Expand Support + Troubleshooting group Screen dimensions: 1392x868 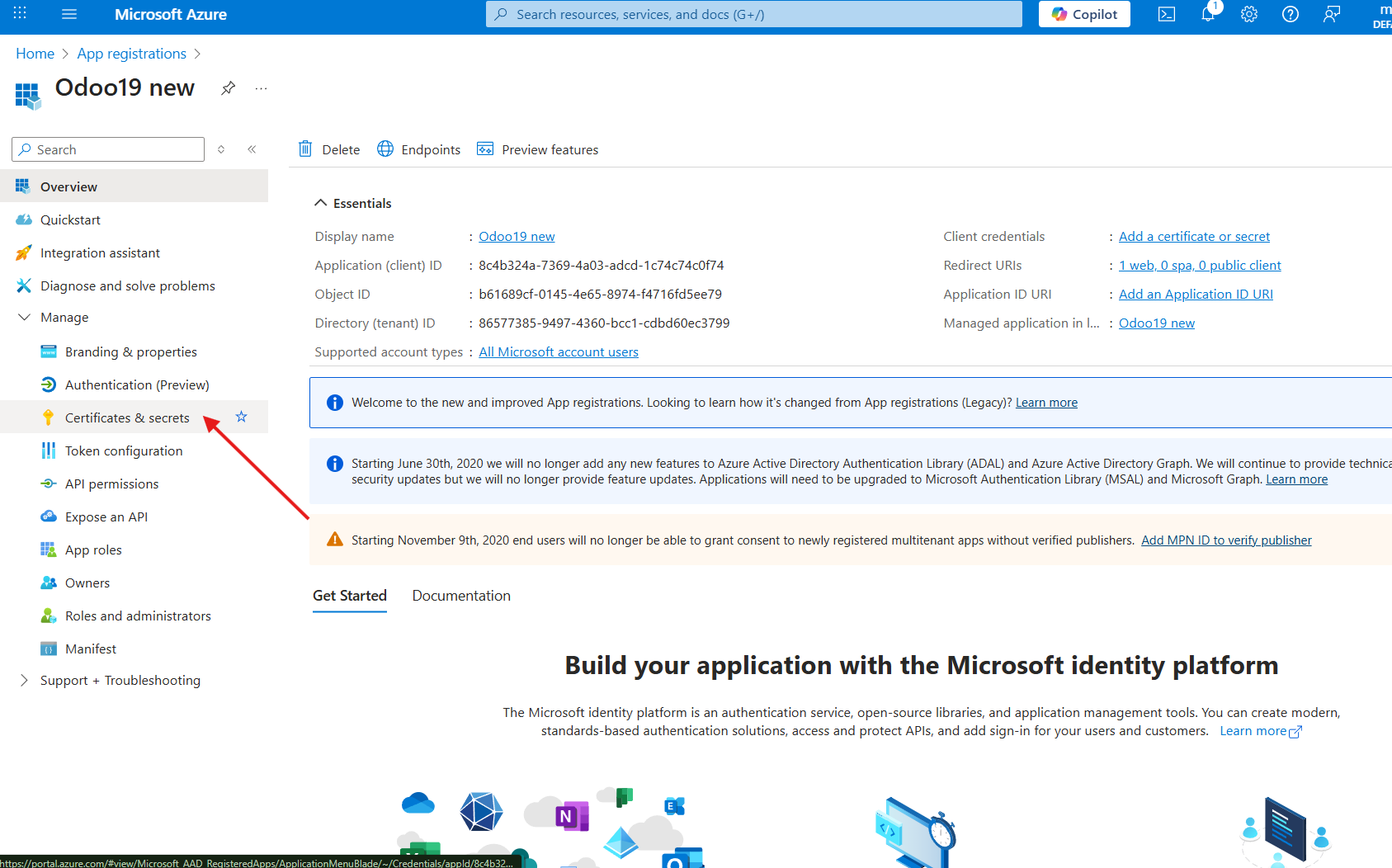point(25,680)
